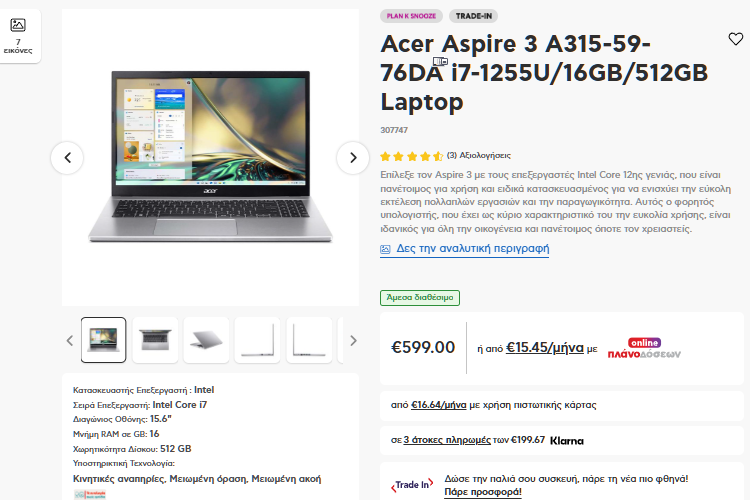This screenshot has width=750, height=500.
Task: Open the online πλάνο δόσεων logo
Action: 644,349
